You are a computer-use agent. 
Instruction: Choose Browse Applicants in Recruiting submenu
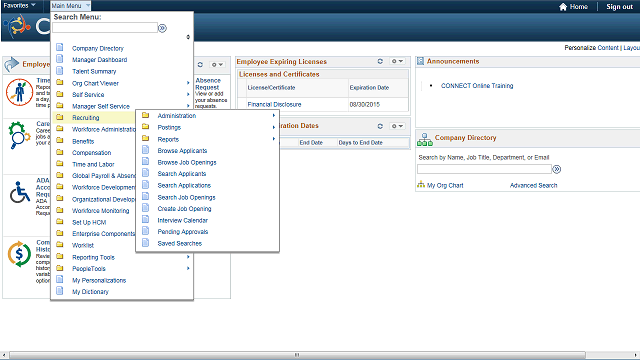pos(182,151)
